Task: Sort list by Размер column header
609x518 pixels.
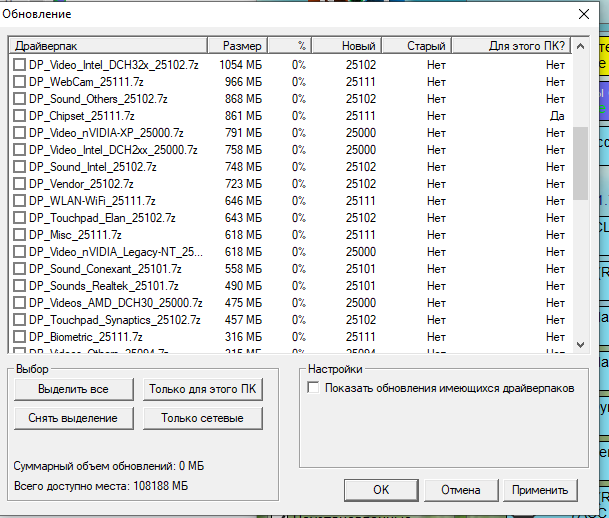Action: coord(237,46)
